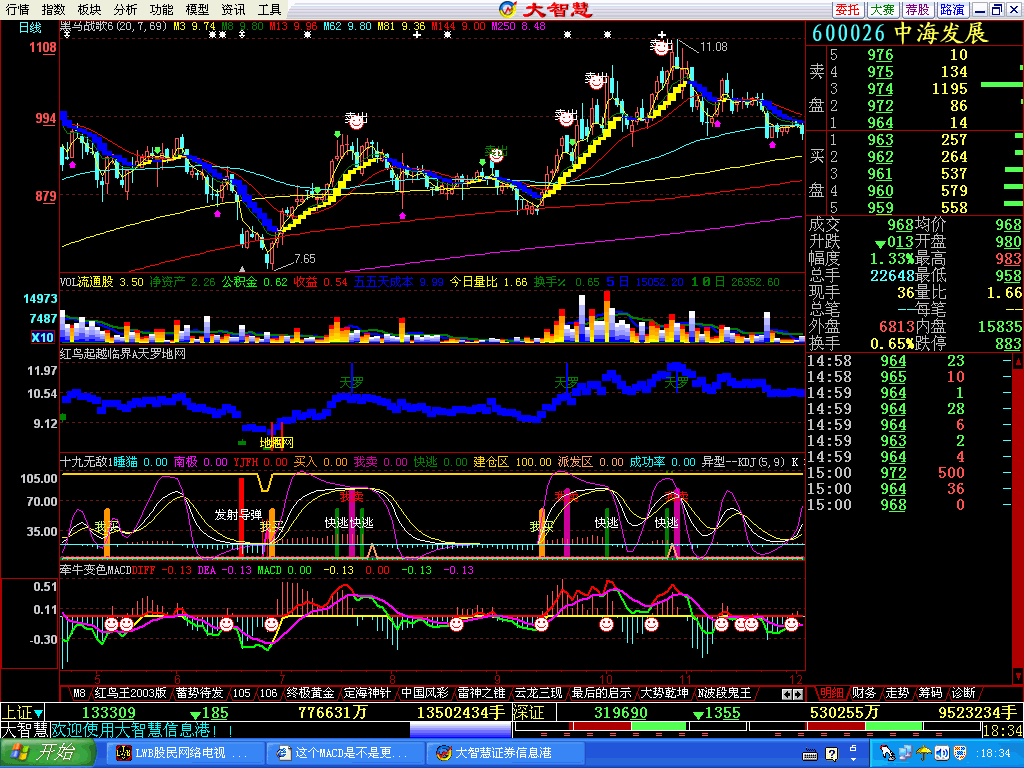Select the 106 tab
The height and width of the screenshot is (768, 1024).
(x=268, y=693)
